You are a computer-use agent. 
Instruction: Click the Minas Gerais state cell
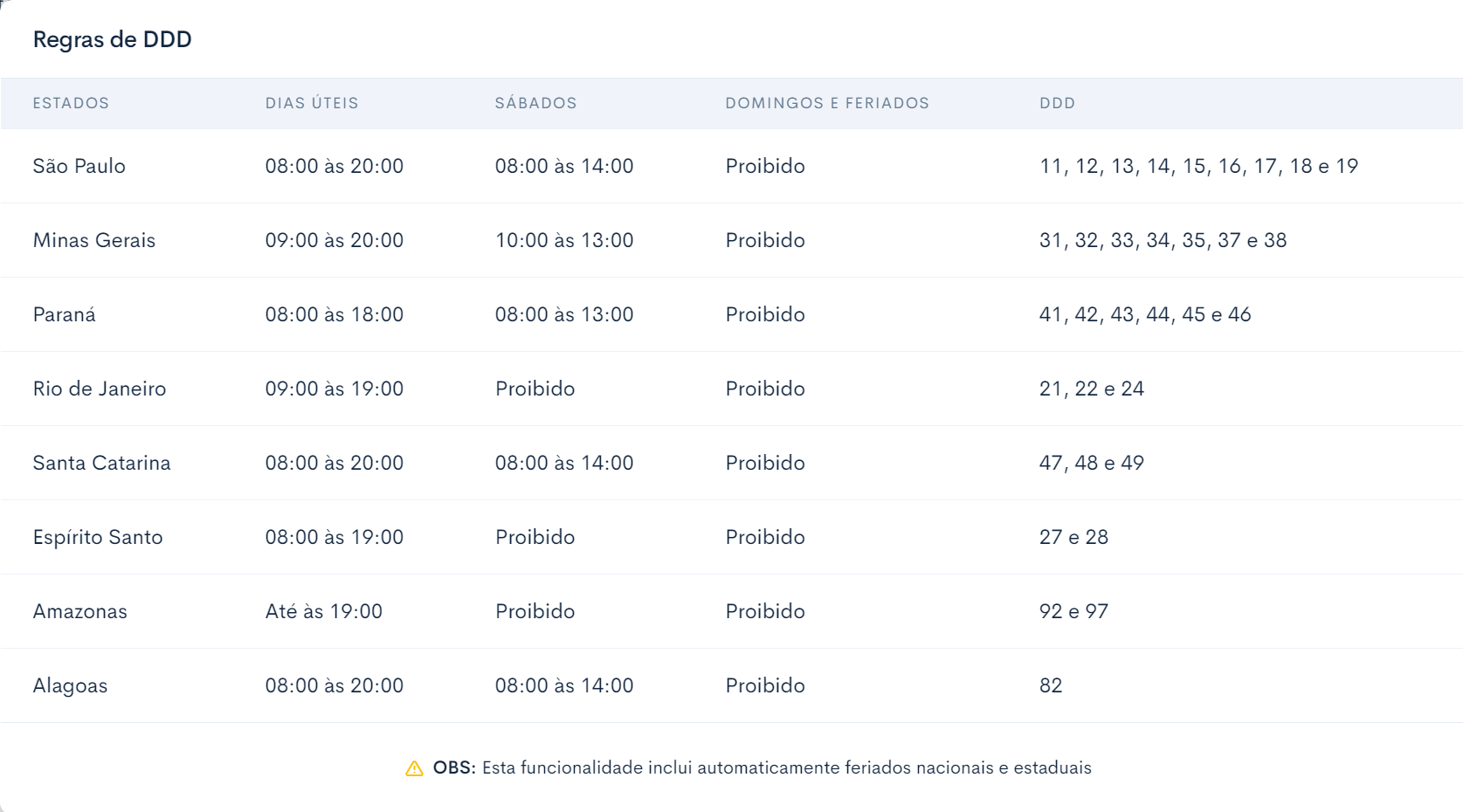tap(94, 240)
